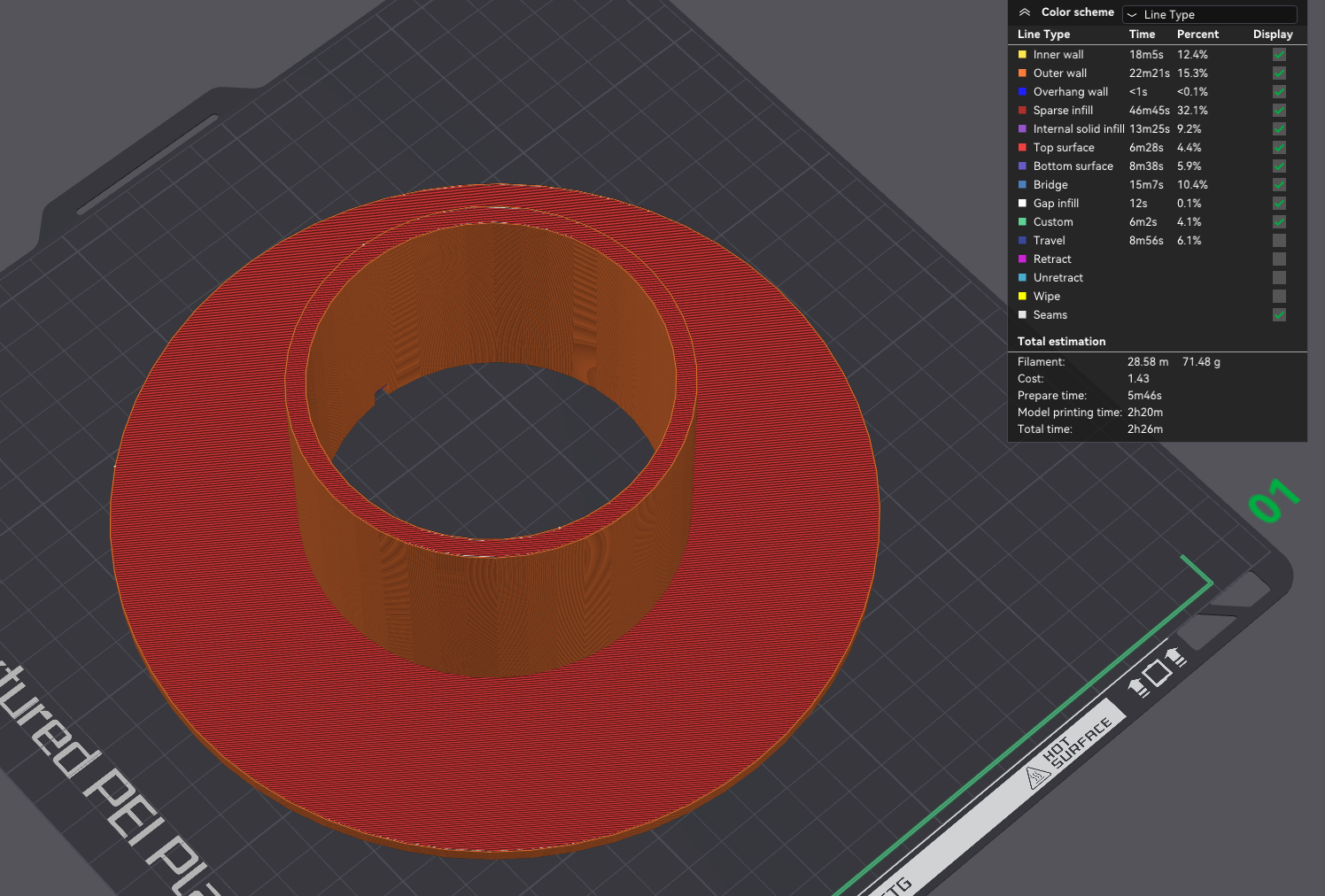Toggle Gap infill display checkbox

(x=1279, y=203)
